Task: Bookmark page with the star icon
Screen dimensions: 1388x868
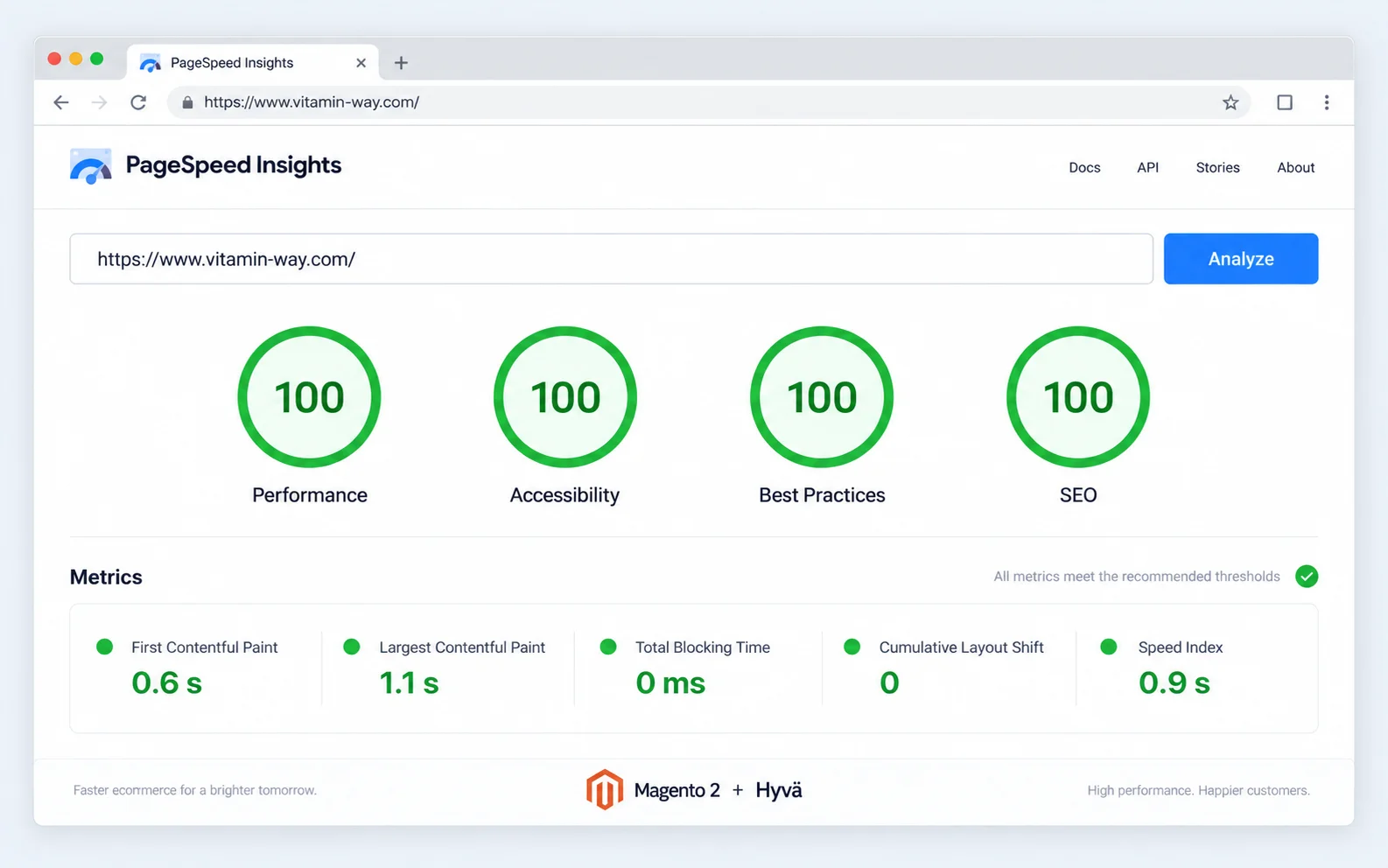Action: [1230, 102]
